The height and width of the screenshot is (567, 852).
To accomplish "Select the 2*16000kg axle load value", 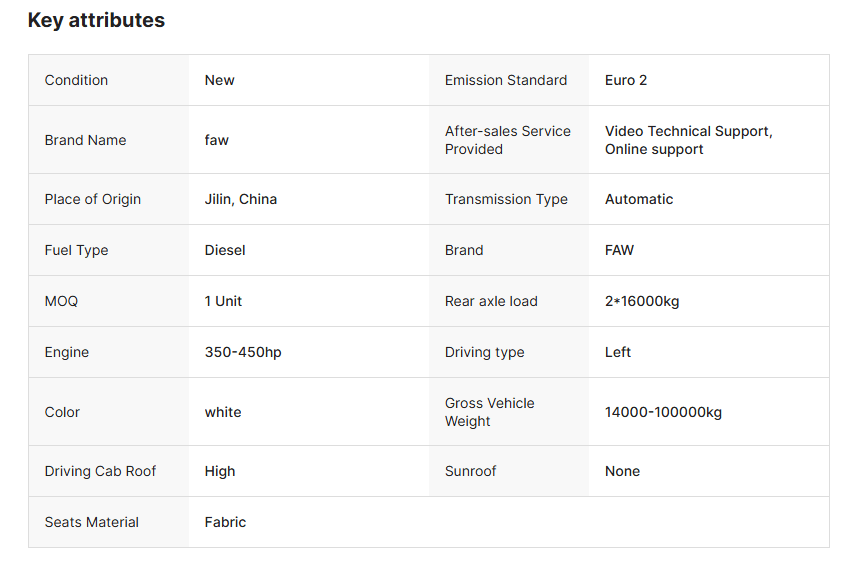I will point(642,301).
